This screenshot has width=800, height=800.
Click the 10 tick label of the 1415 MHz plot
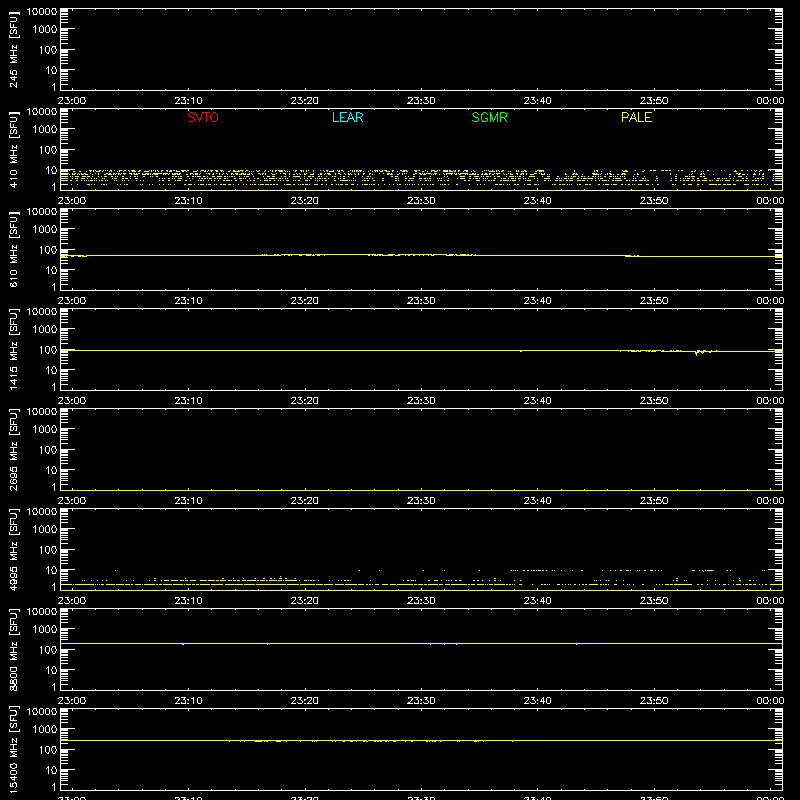pos(51,370)
